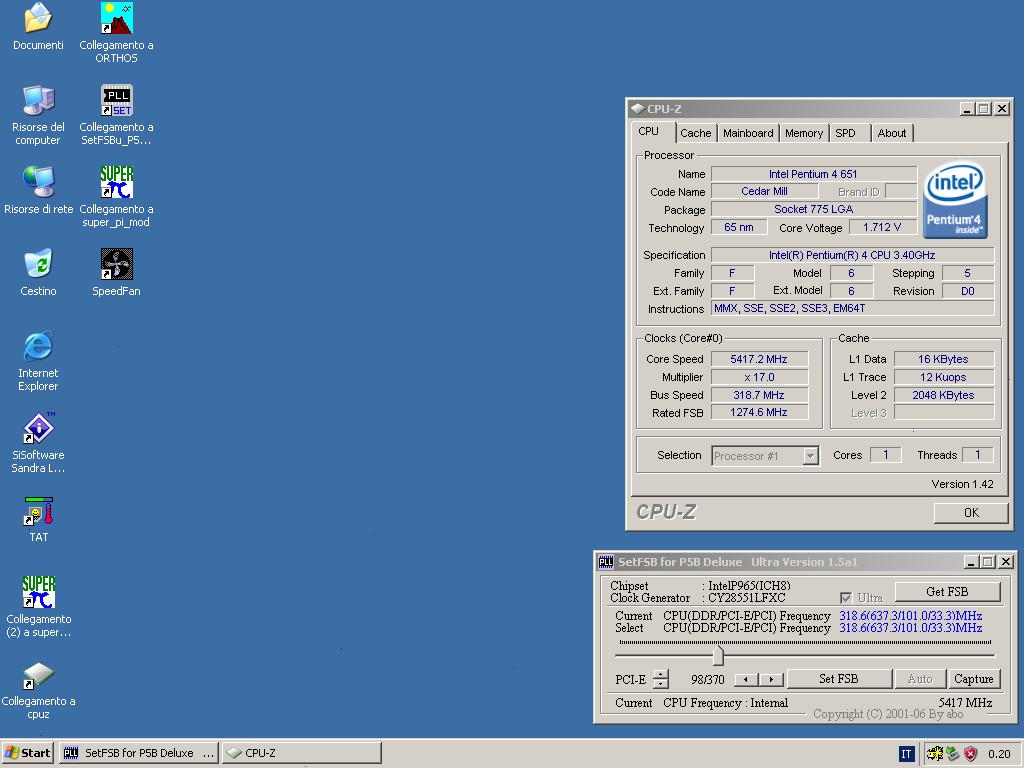Launch SiSoftware Sandra shortcut icon
Screen dimensions: 1024x768
38,428
